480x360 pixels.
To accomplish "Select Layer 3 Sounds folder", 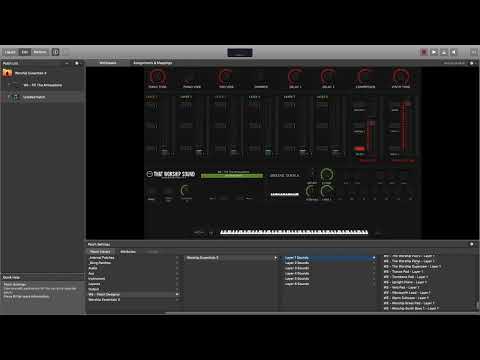I will coord(330,268).
